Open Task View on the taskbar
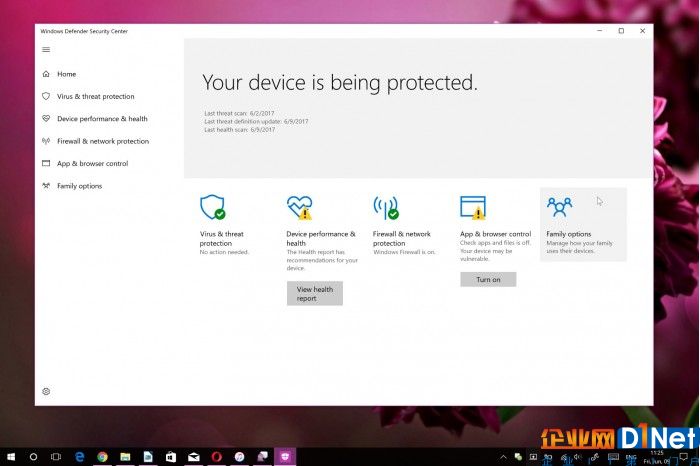The image size is (700, 466). tap(56, 457)
